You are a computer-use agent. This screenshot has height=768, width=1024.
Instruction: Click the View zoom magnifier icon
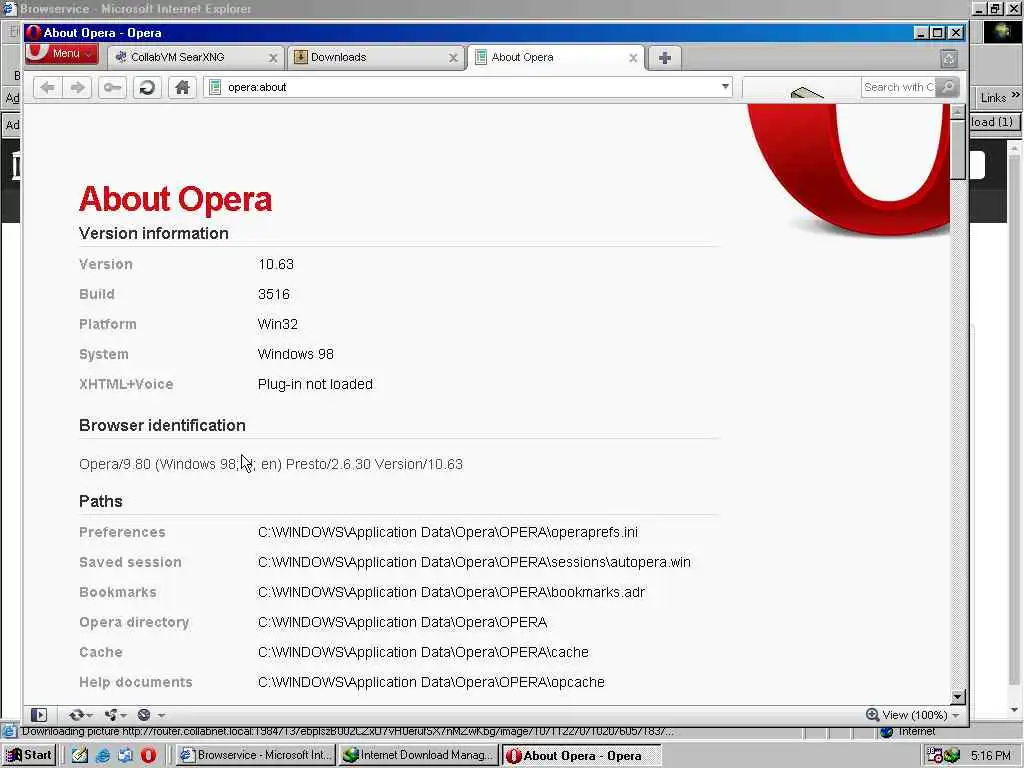pyautogui.click(x=872, y=715)
